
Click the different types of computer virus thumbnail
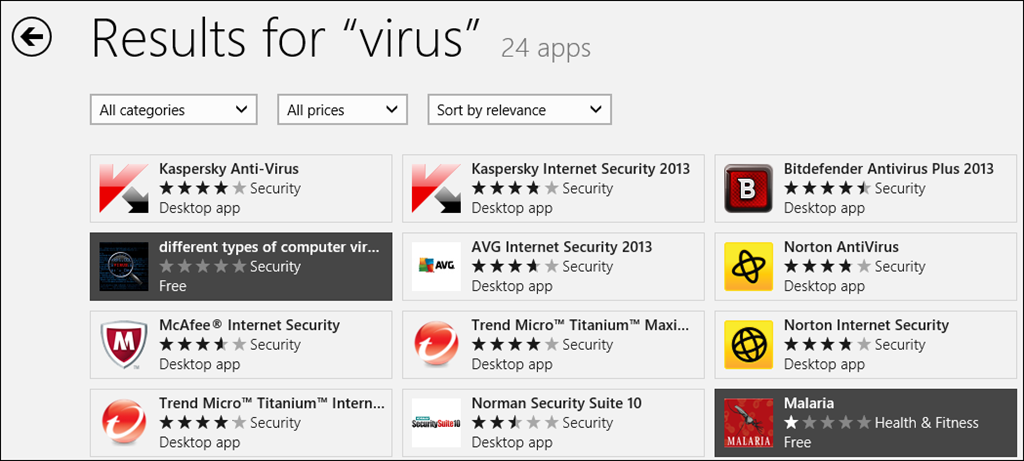point(125,266)
